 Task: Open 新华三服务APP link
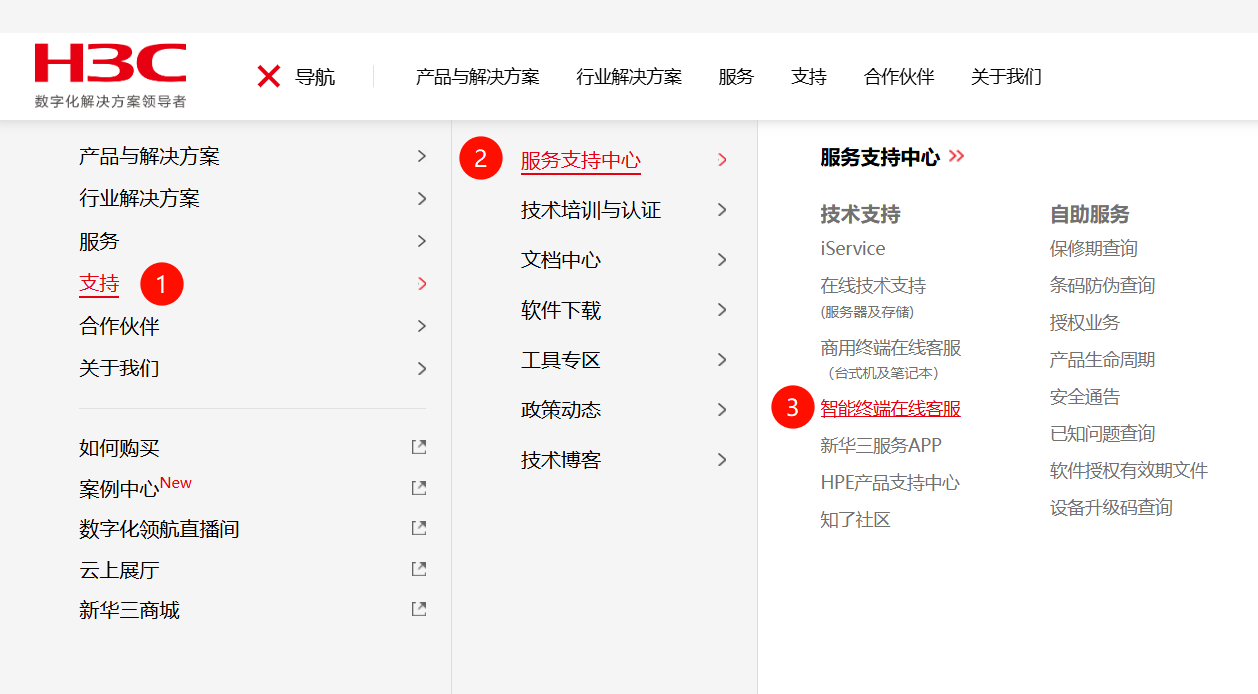(881, 445)
